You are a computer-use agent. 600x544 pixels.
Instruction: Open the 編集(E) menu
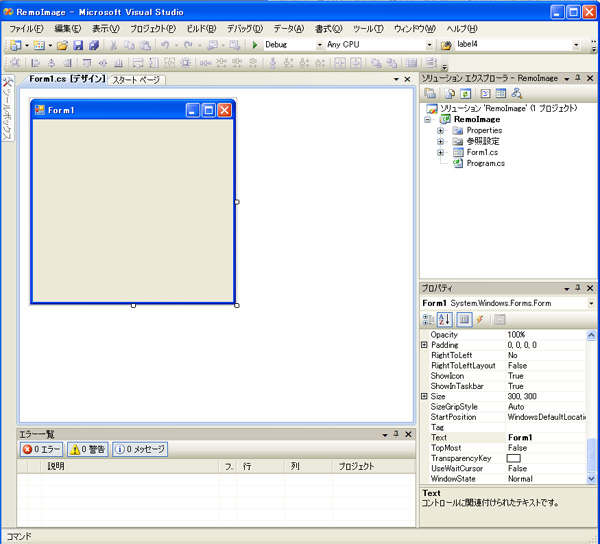tap(68, 29)
